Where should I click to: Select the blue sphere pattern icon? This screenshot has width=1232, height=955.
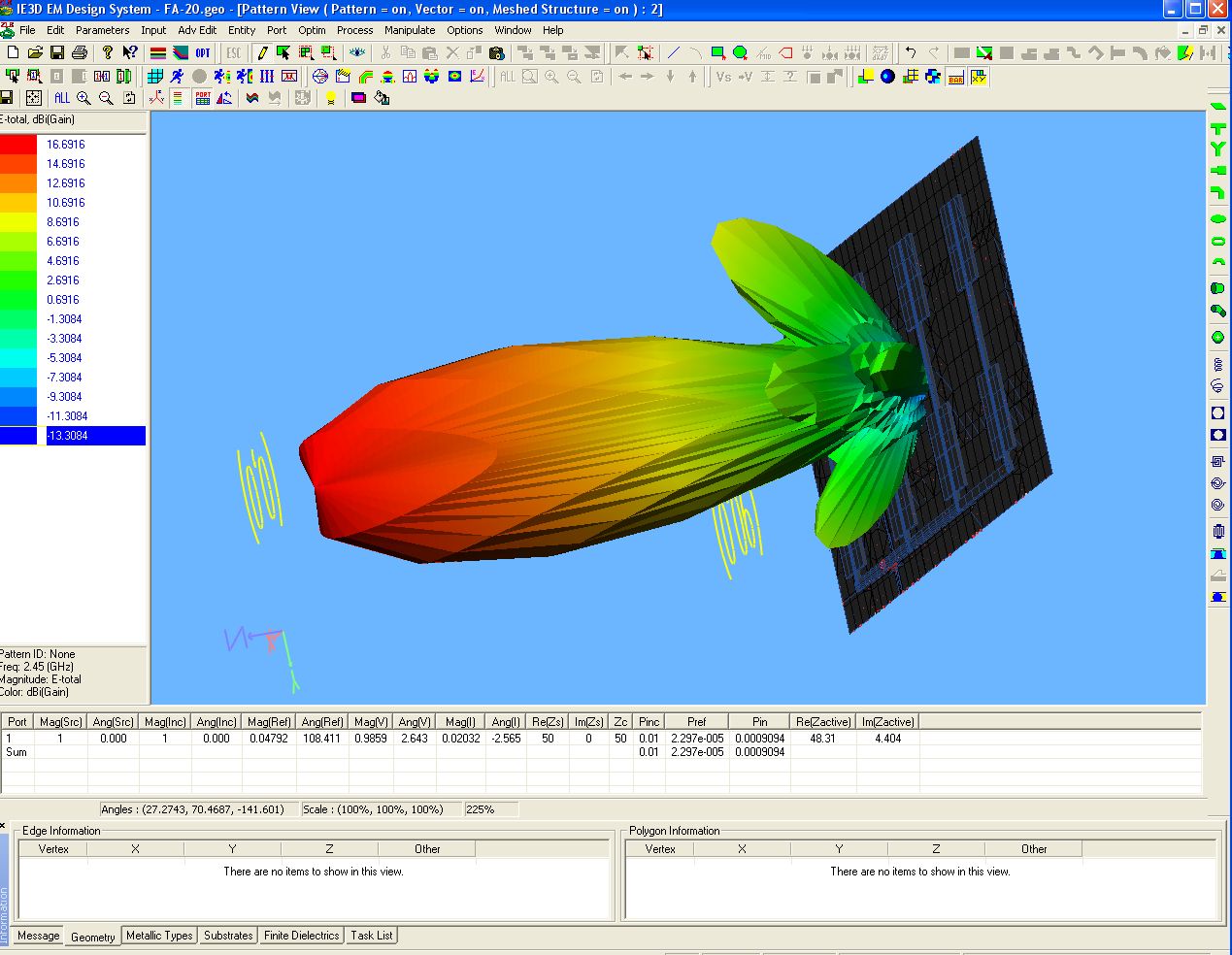pos(887,76)
